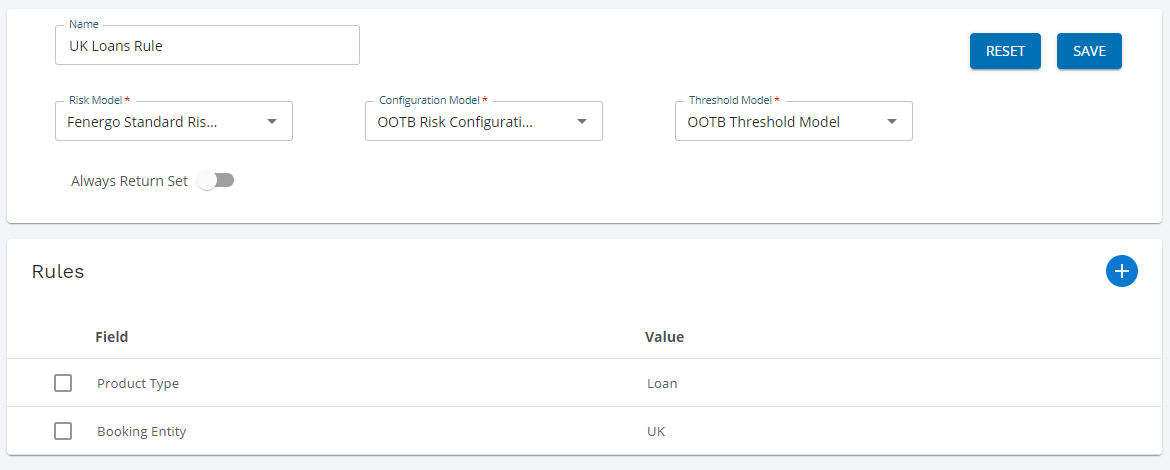Click the Value column header
This screenshot has width=1170, height=470.
664,337
